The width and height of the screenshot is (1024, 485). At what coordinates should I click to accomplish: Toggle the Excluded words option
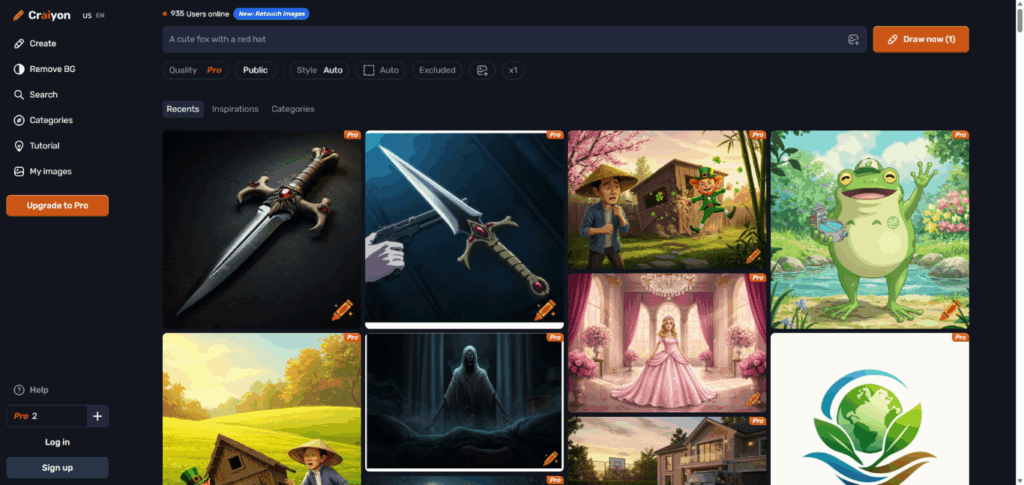point(437,70)
